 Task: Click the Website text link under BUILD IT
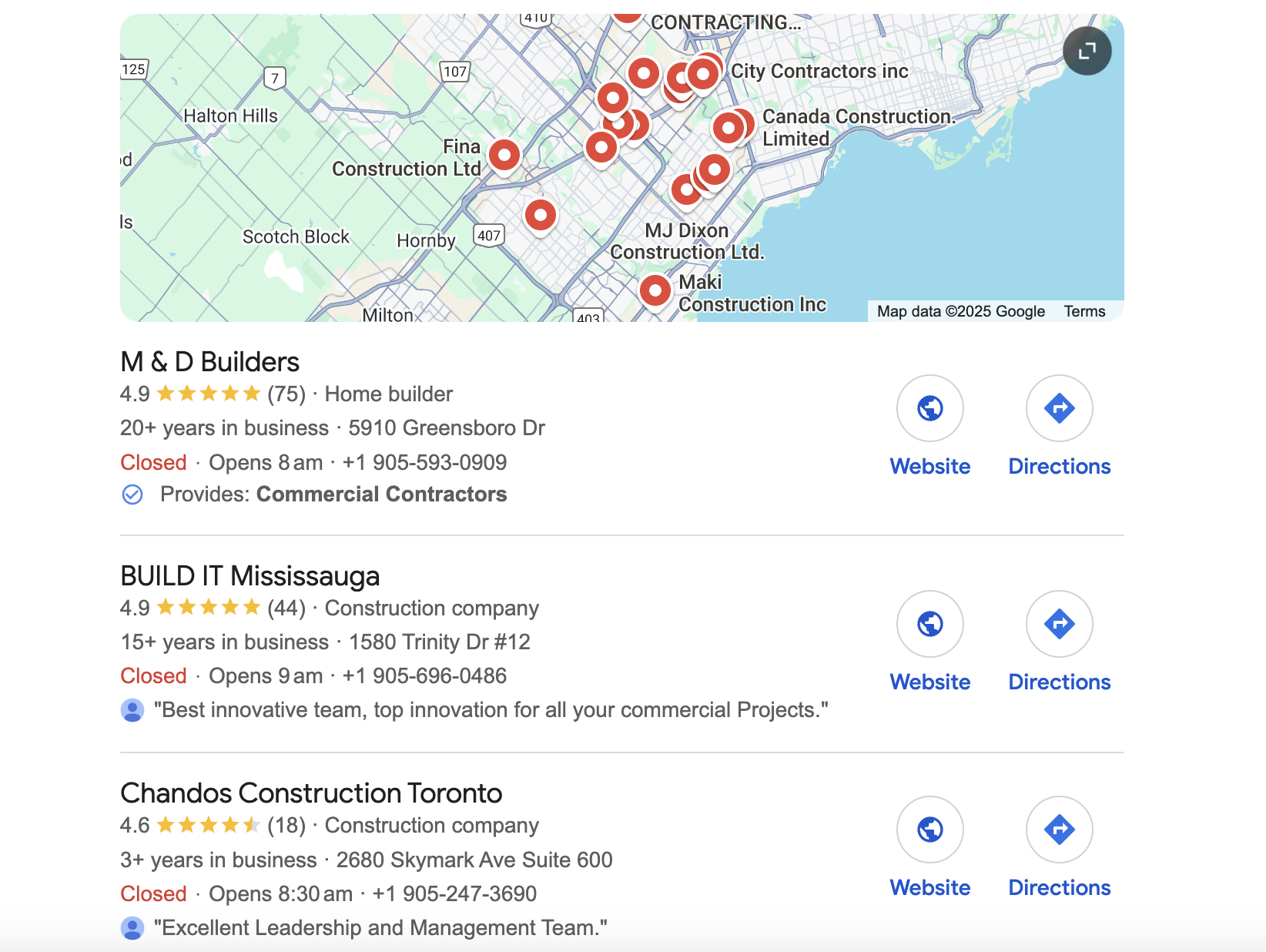tap(929, 682)
